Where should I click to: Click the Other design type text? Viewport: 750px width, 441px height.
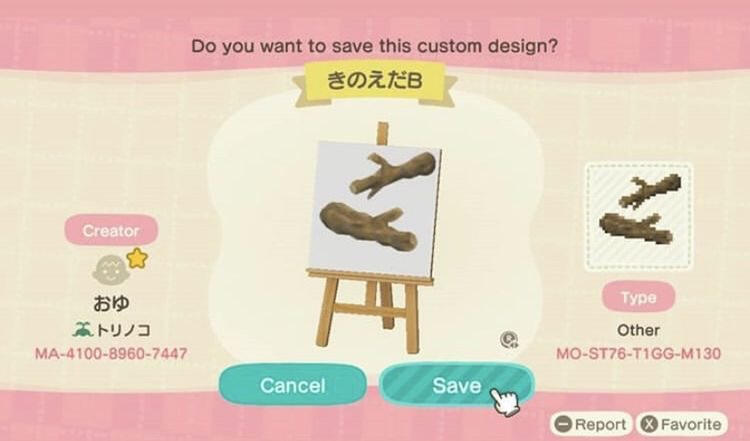(x=638, y=330)
